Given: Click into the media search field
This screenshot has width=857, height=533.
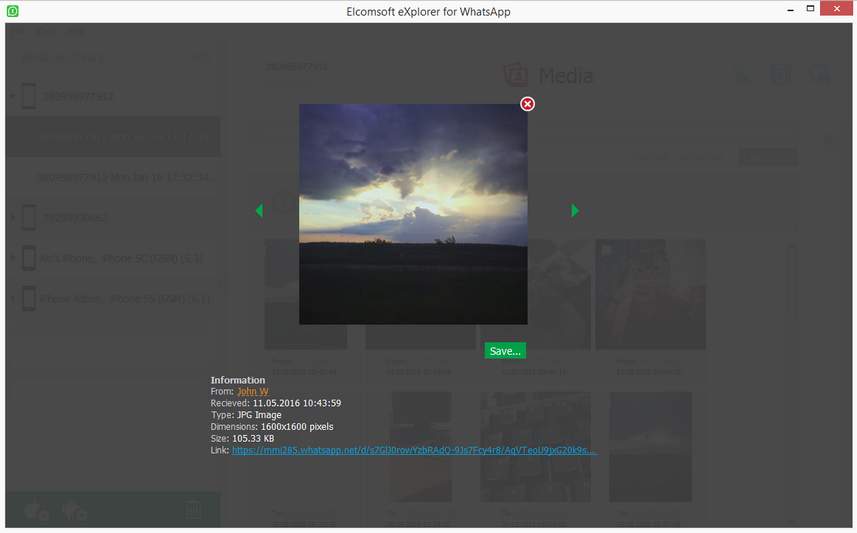Looking at the screenshot, I should [x=524, y=131].
